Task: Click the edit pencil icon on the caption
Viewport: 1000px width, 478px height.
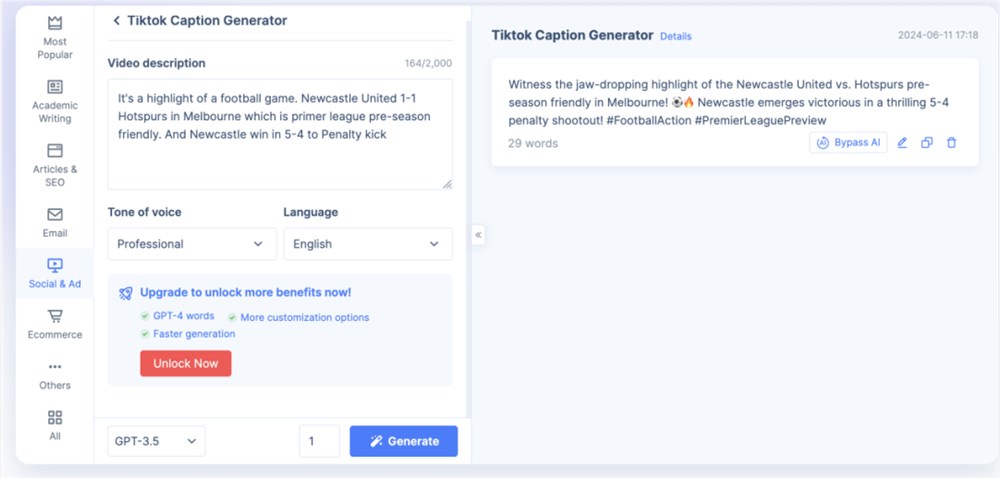Action: [902, 143]
